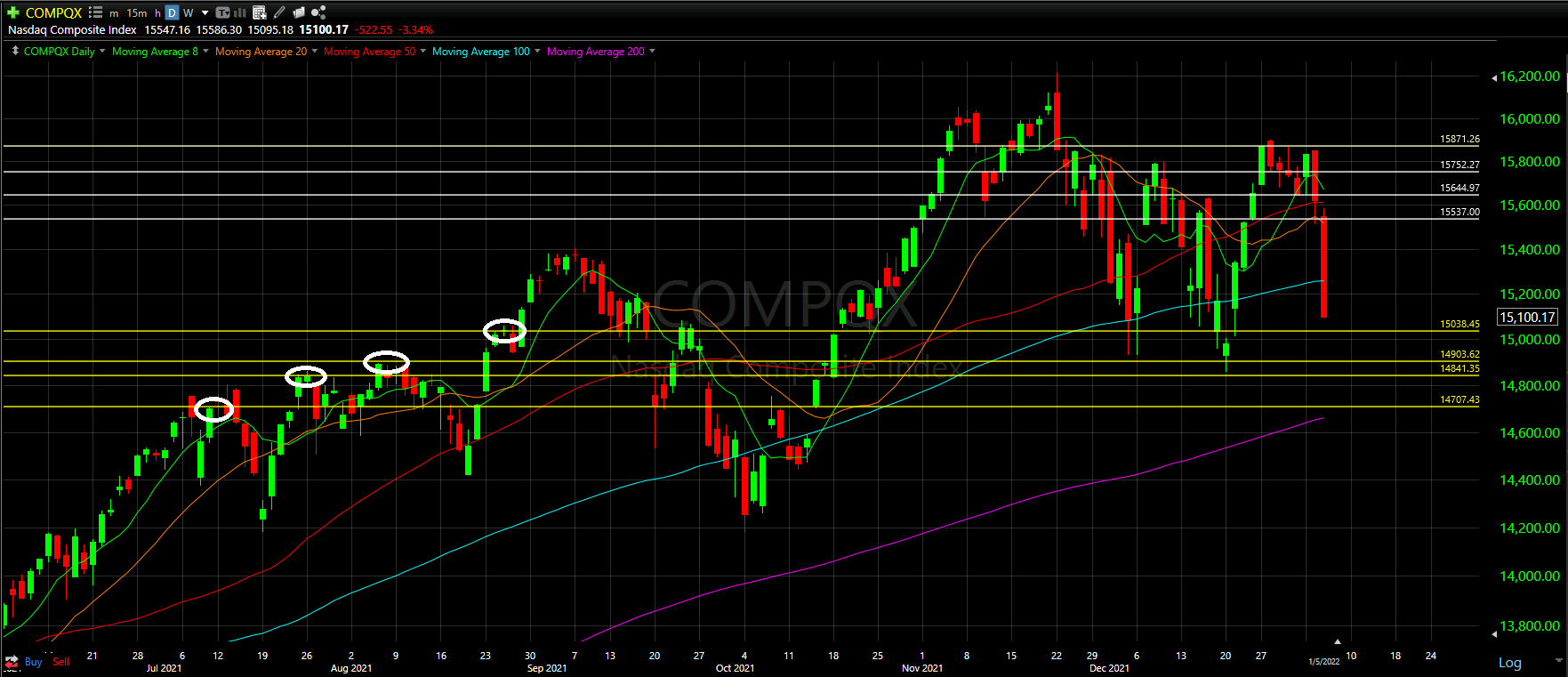Click the 14841.35 yellow line label
This screenshot has height=677, width=1568.
[1459, 368]
